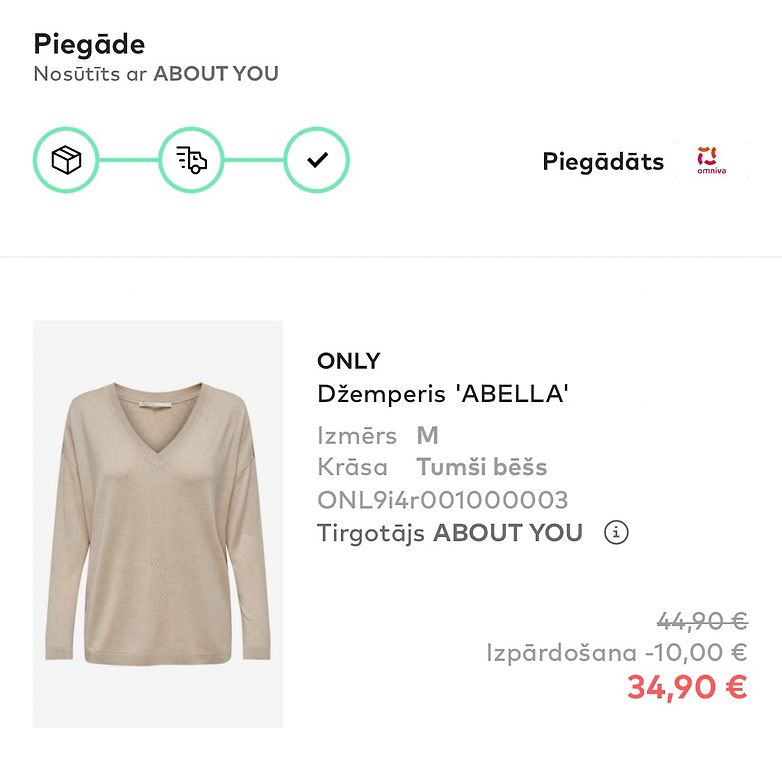Click the red 34,90 € final price

point(687,688)
